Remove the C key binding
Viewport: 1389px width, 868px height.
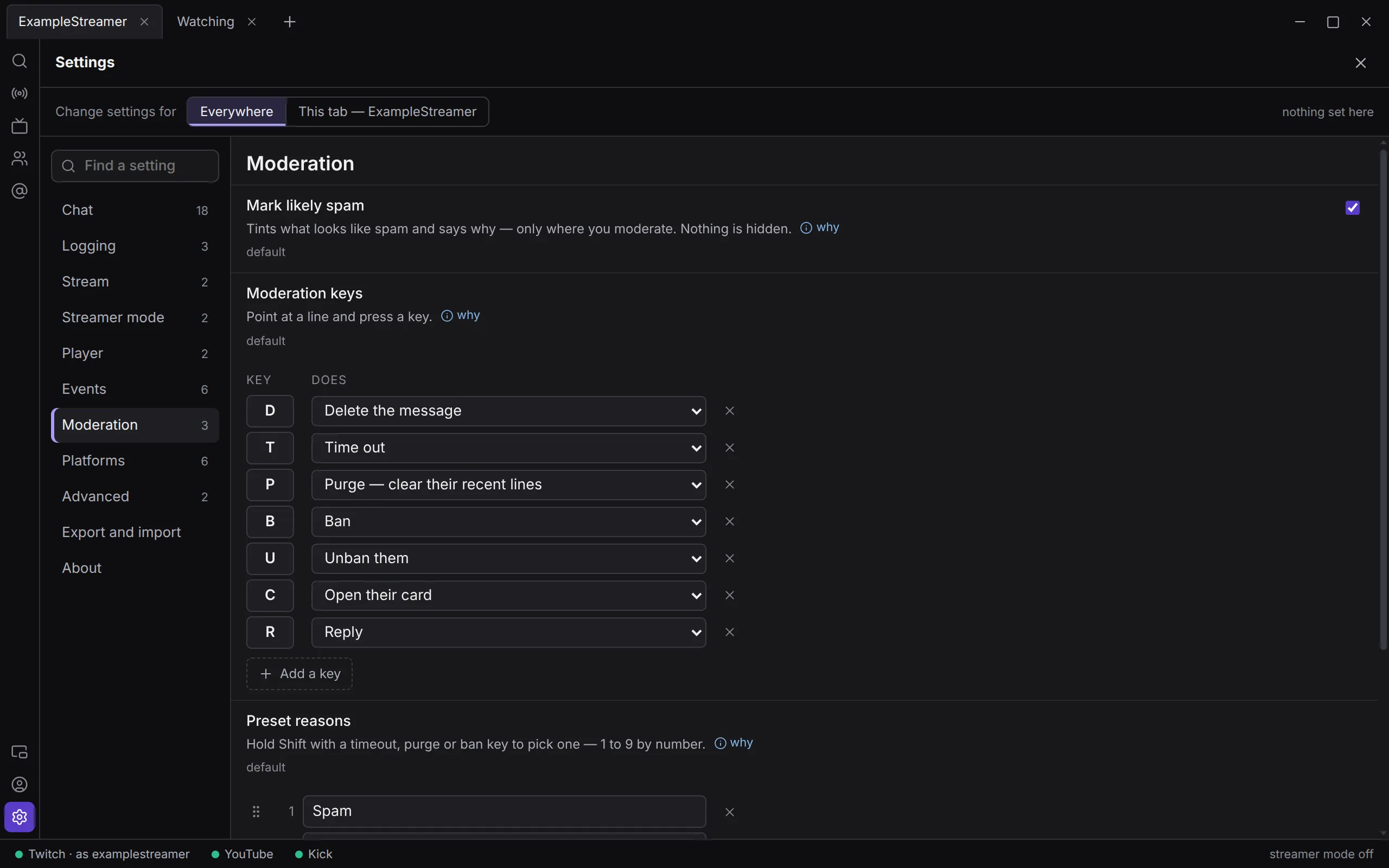[x=730, y=595]
